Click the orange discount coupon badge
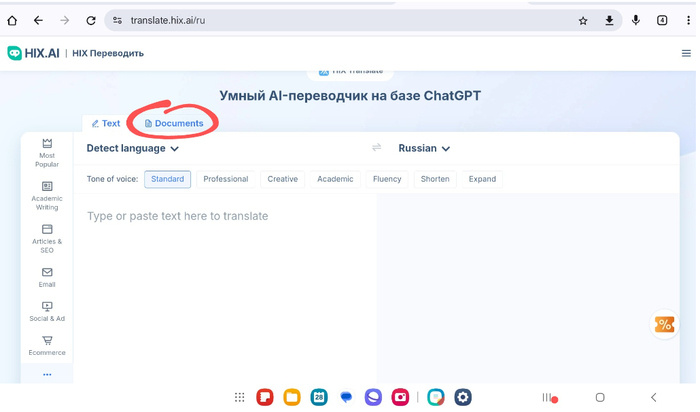Viewport: 700px width, 412px height. (664, 325)
